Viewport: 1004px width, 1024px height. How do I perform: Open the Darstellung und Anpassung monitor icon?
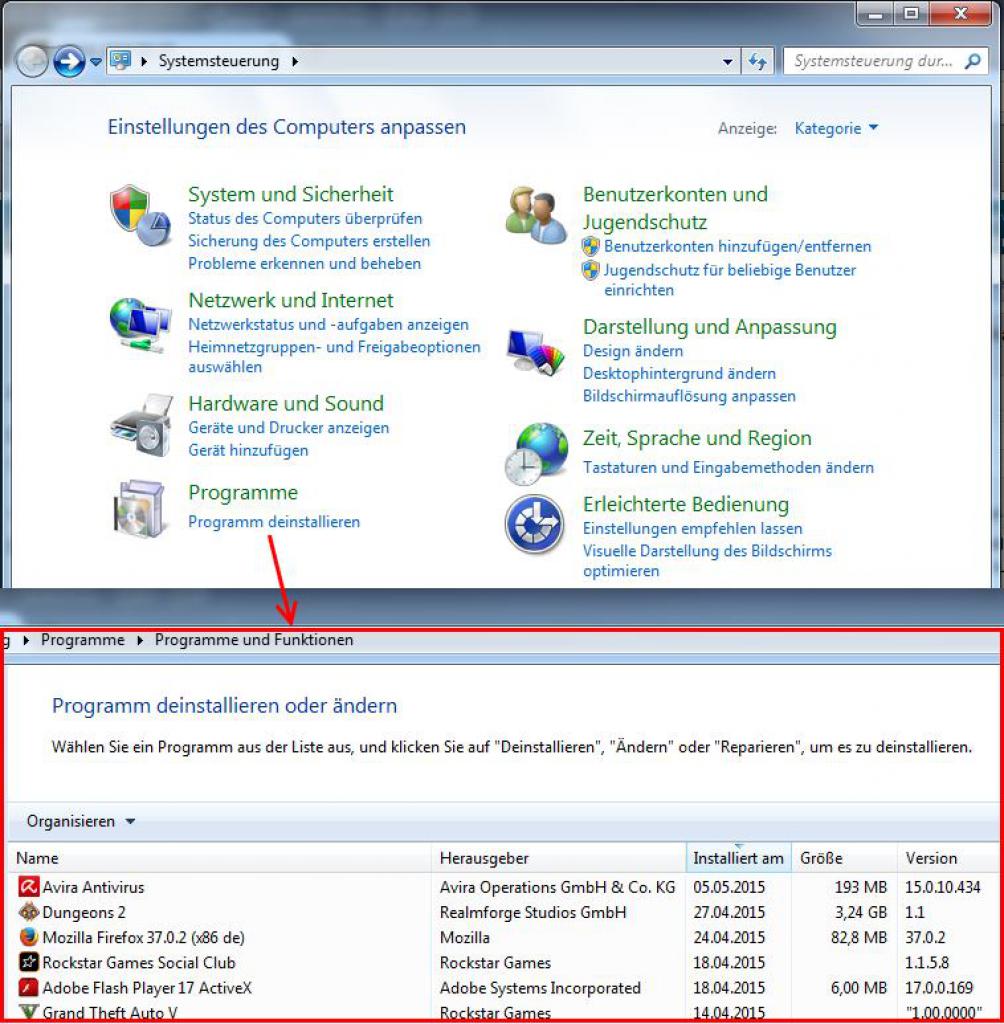tap(536, 353)
